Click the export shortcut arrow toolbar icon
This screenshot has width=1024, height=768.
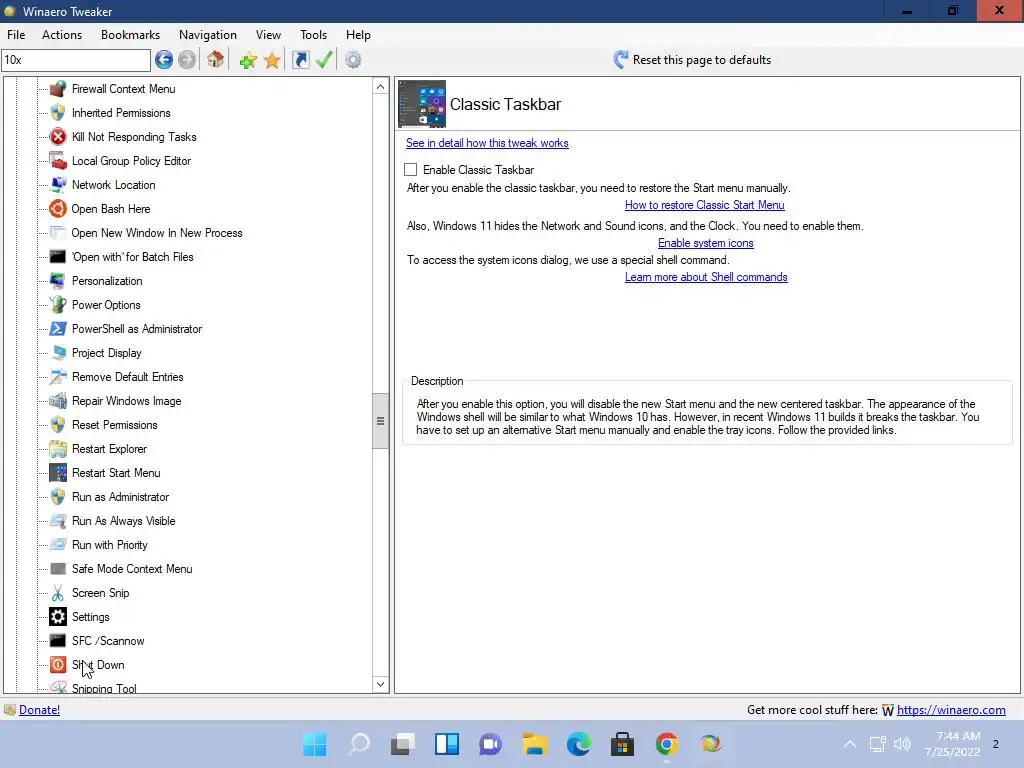pyautogui.click(x=300, y=60)
